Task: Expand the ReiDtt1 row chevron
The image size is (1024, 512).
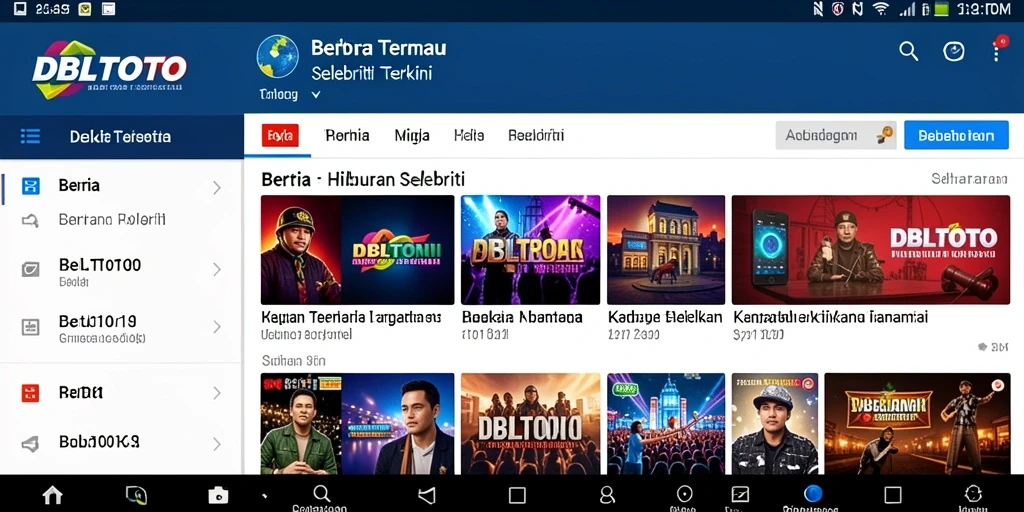Action: click(217, 393)
